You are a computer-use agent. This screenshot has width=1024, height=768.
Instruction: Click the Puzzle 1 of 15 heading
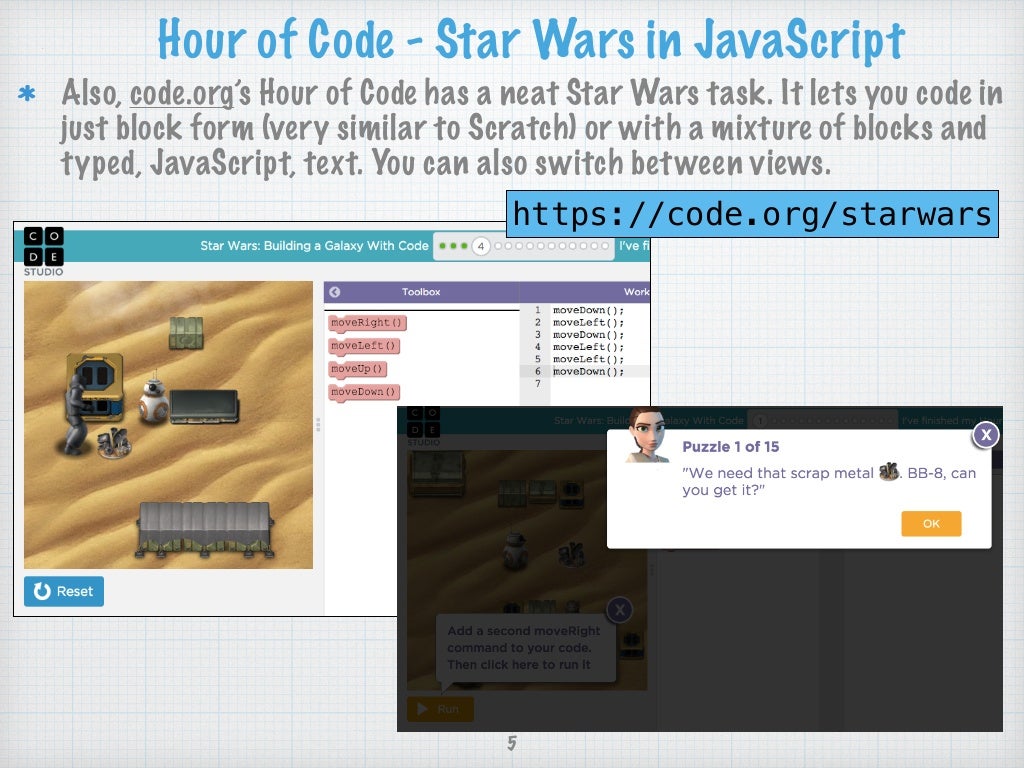click(731, 447)
